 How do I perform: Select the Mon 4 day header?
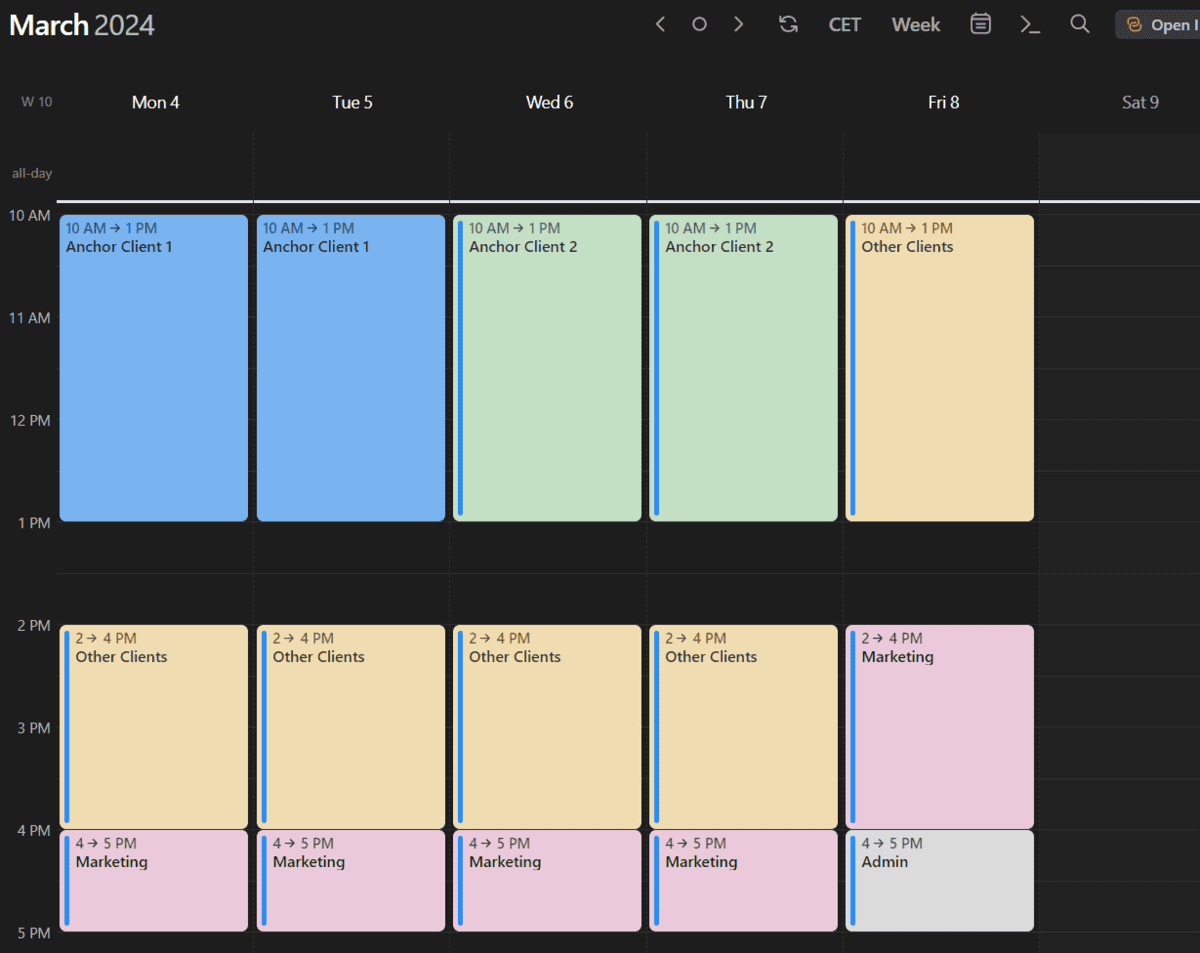coord(156,102)
